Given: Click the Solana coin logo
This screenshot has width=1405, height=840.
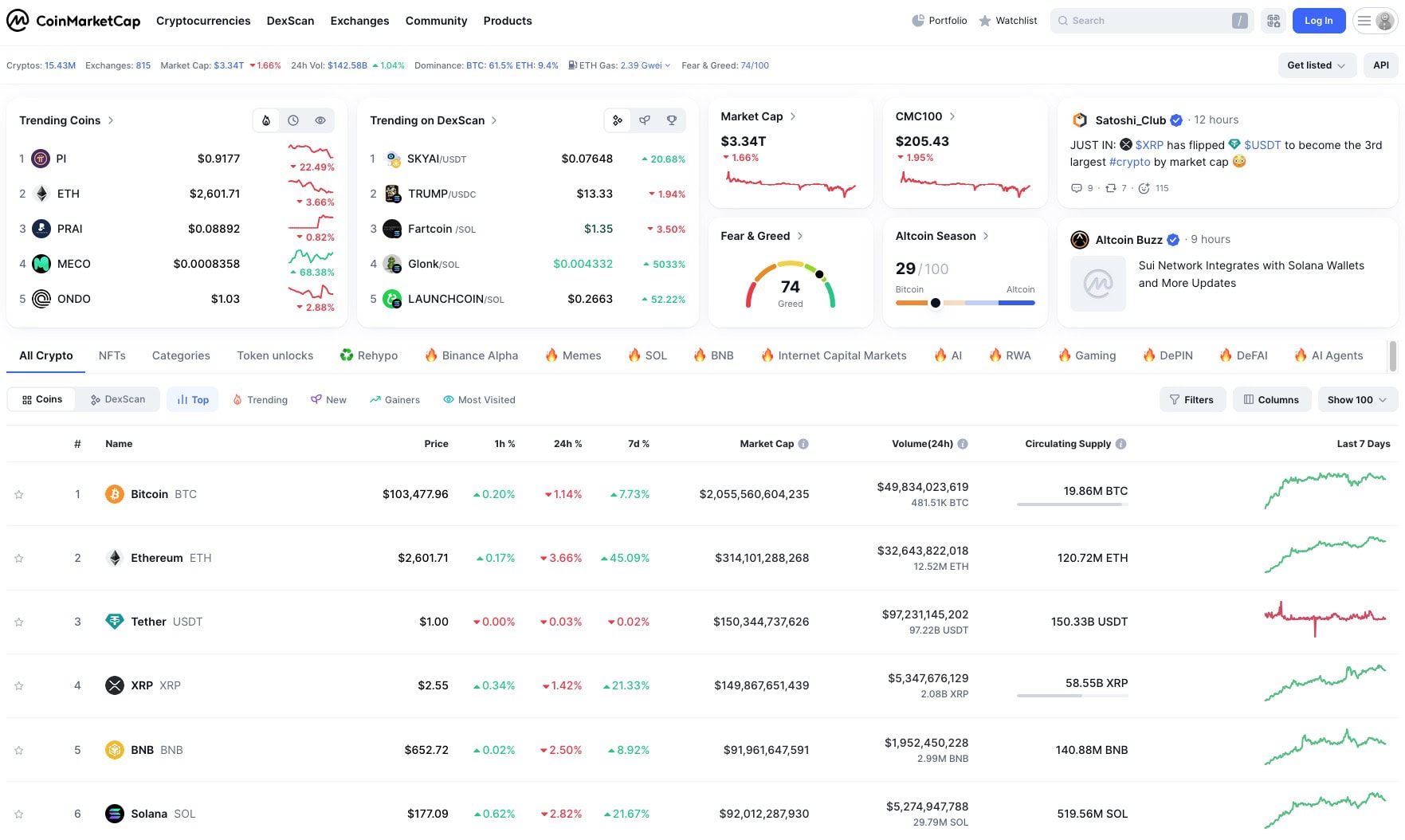Looking at the screenshot, I should coord(115,814).
